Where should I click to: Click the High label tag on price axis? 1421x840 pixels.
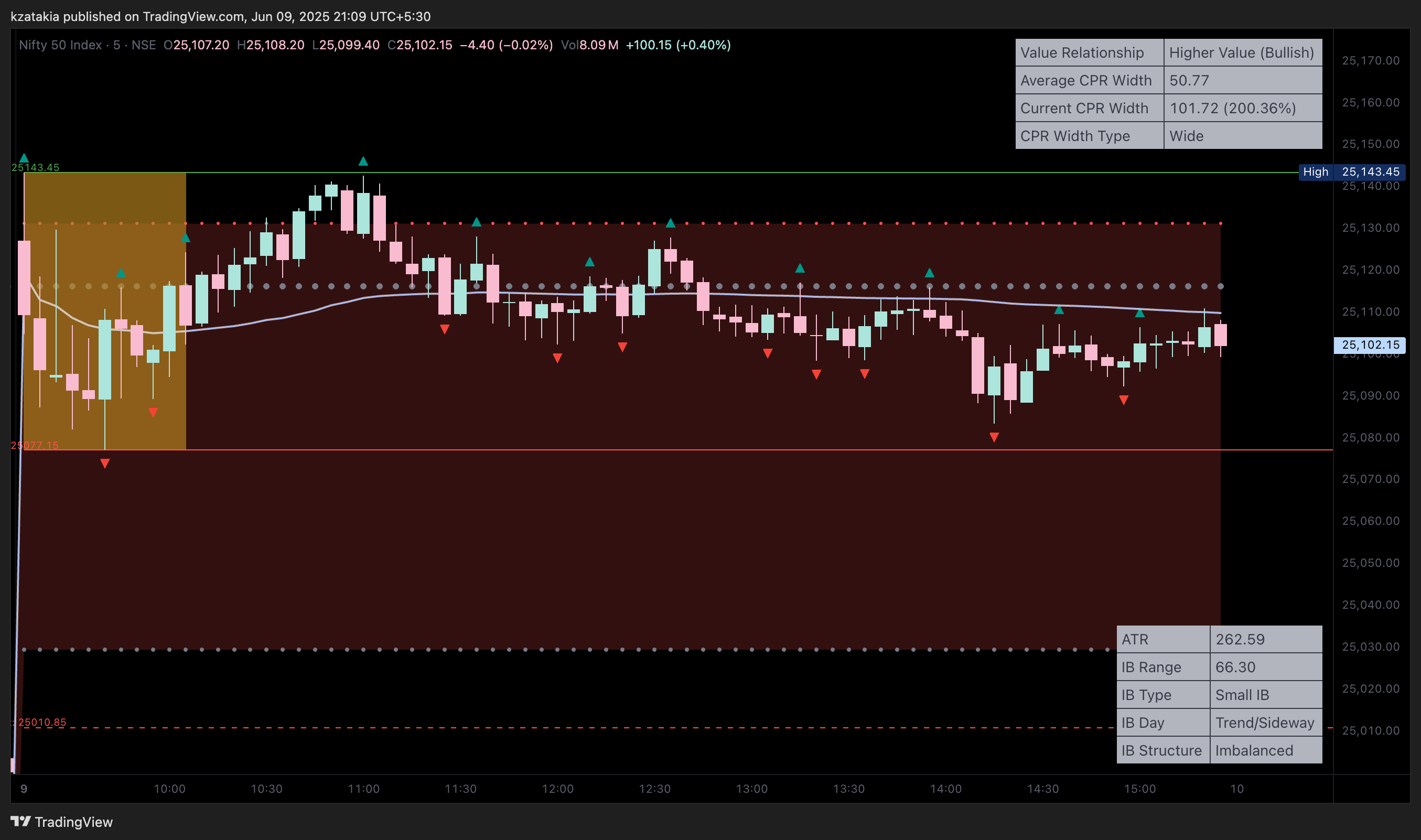click(1315, 171)
